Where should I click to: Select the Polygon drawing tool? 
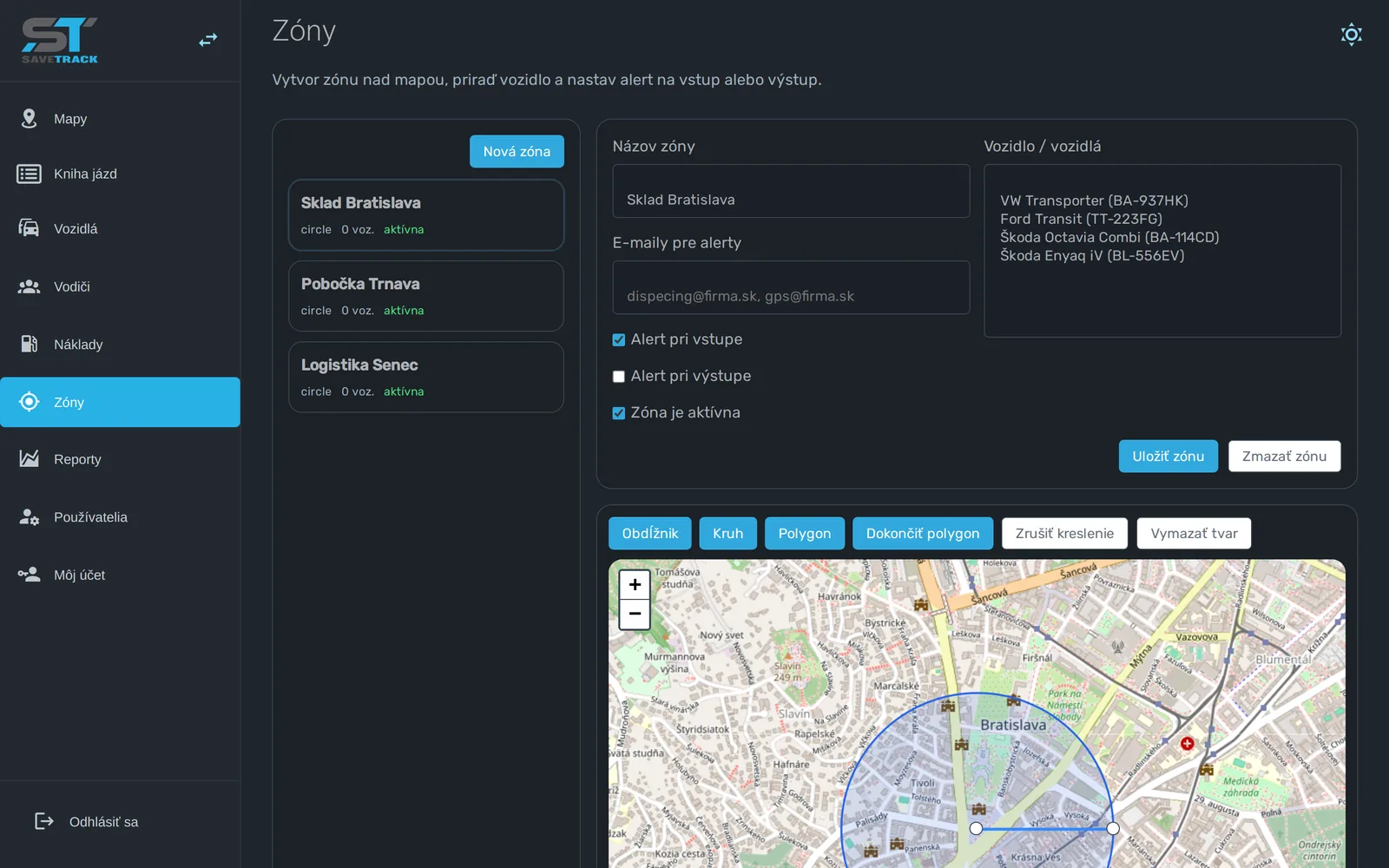coord(804,533)
